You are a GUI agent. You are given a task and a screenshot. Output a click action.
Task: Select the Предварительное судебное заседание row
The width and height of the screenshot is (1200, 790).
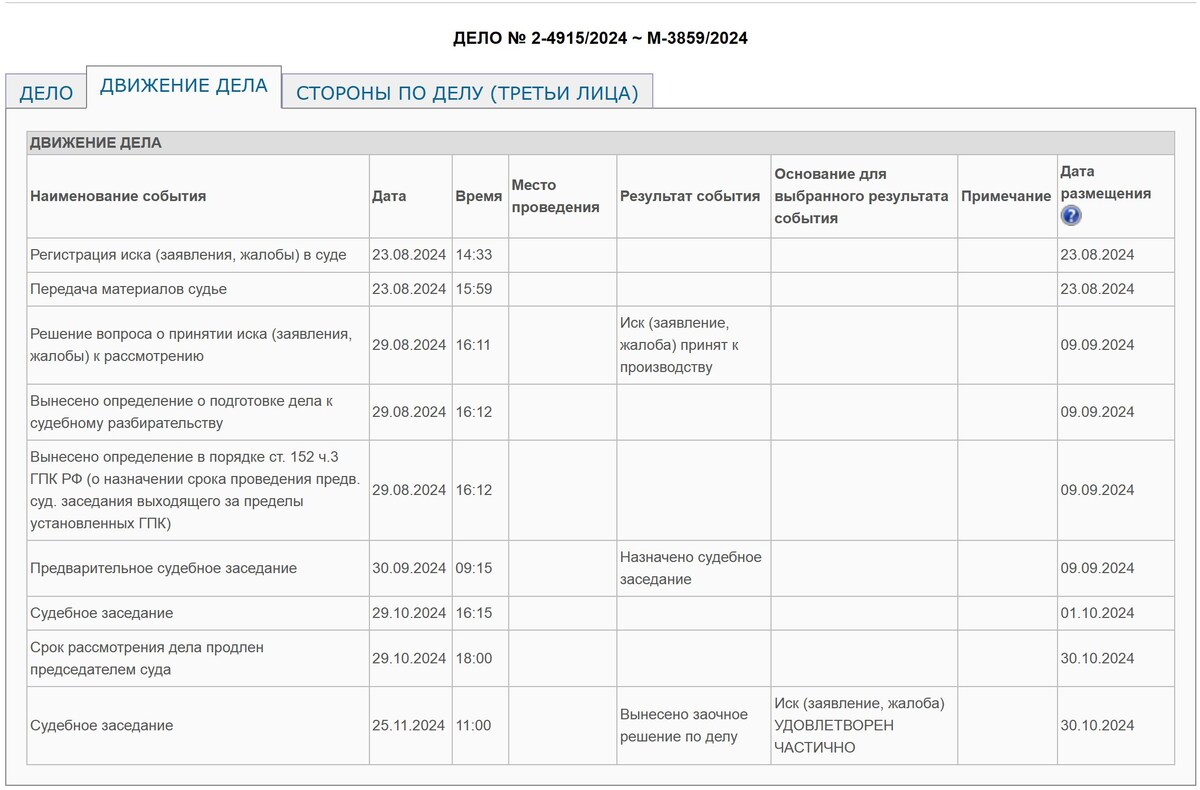click(600, 568)
